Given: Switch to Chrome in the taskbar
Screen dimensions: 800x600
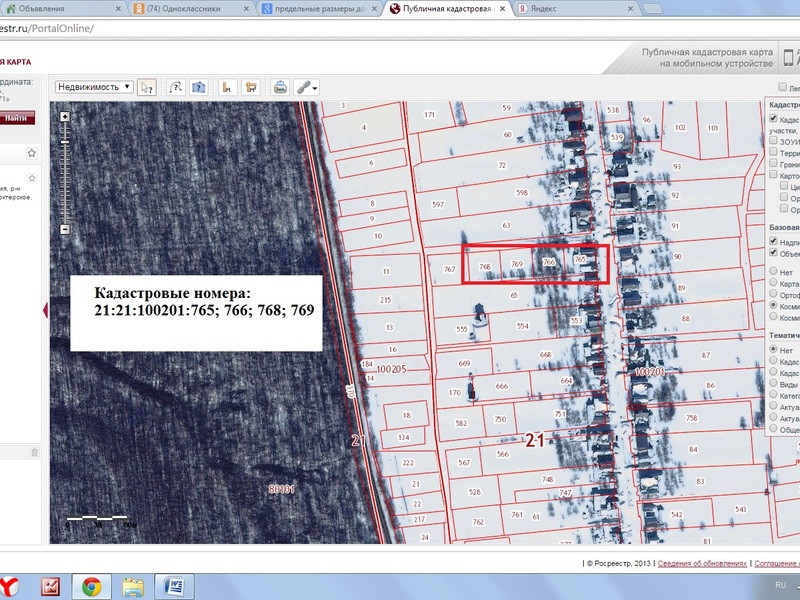Looking at the screenshot, I should pos(92,587).
